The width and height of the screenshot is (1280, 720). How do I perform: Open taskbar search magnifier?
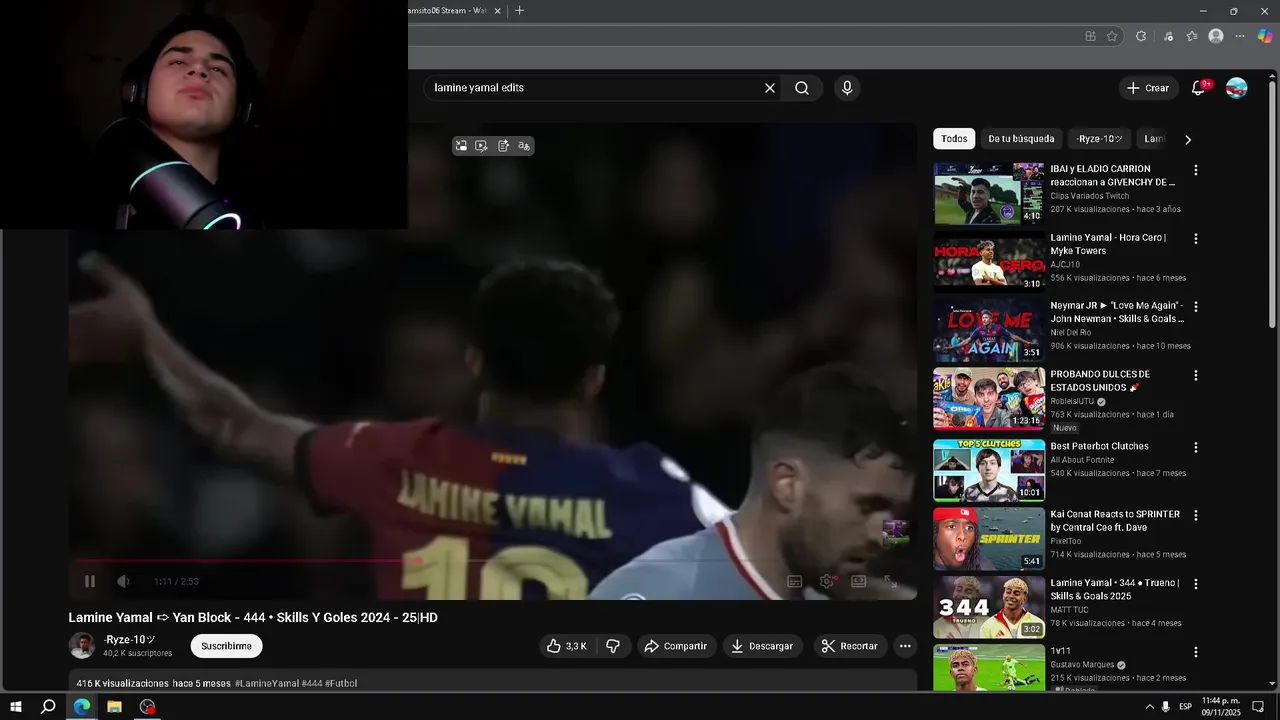click(48, 707)
